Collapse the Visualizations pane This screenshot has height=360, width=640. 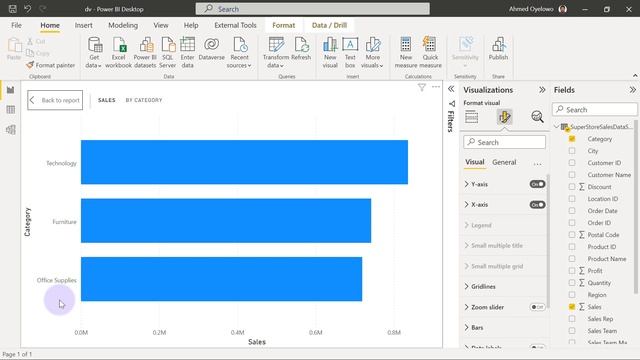point(542,90)
